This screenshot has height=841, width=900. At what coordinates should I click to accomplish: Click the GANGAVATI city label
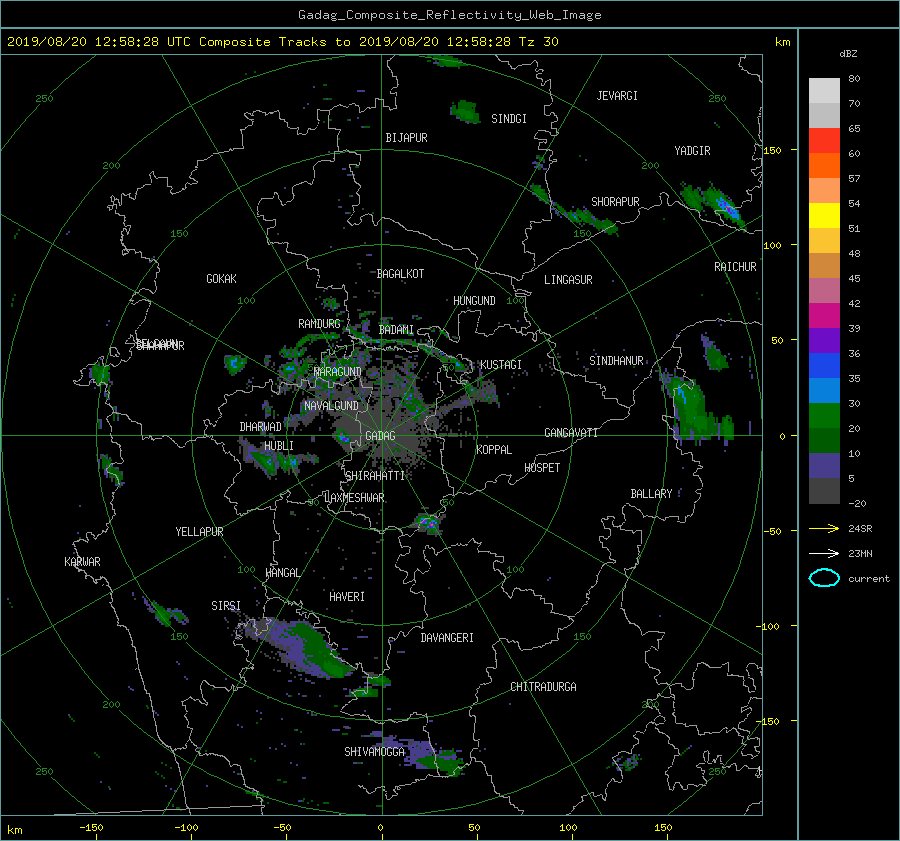[x=571, y=433]
